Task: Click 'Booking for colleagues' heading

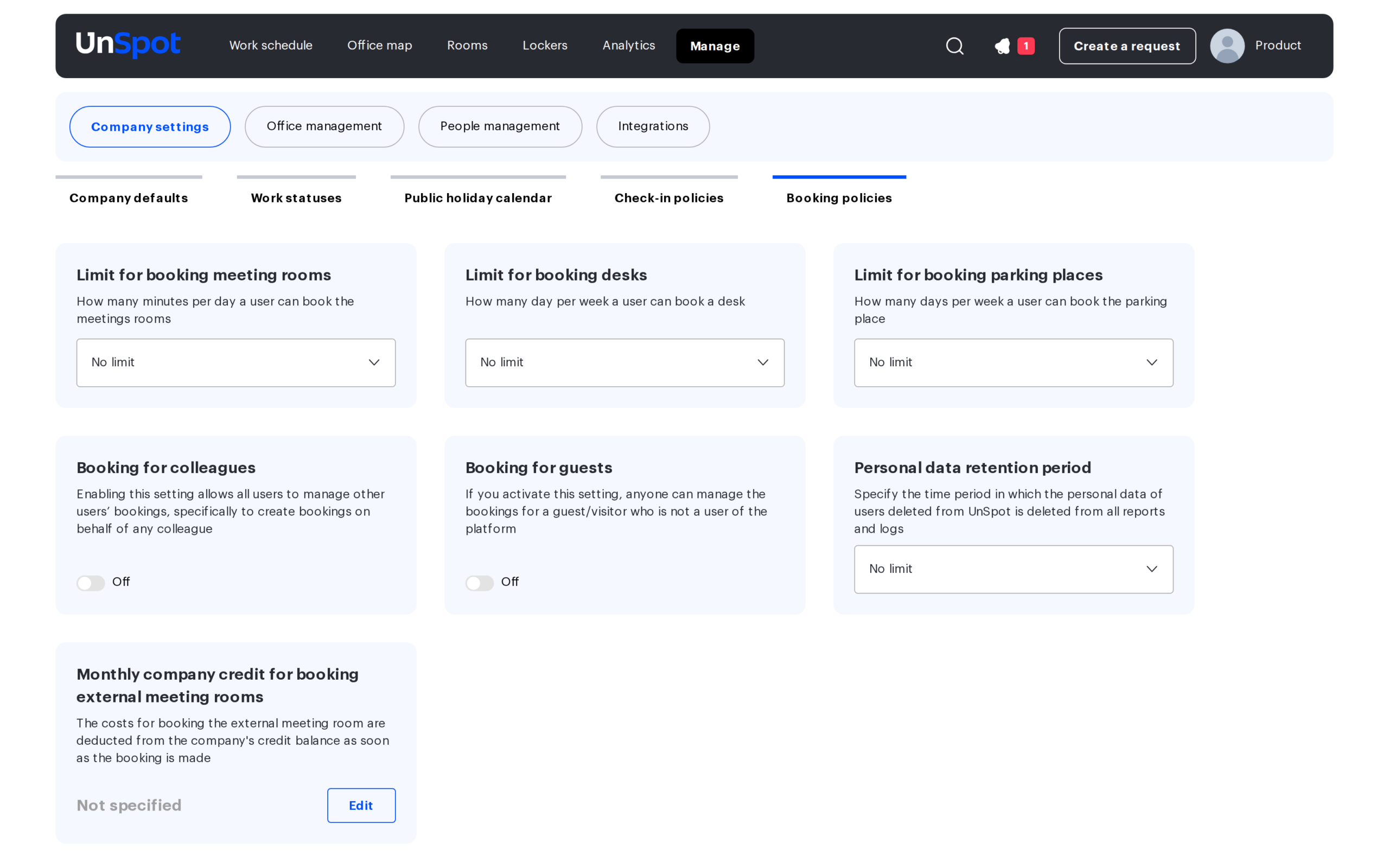Action: (x=166, y=467)
